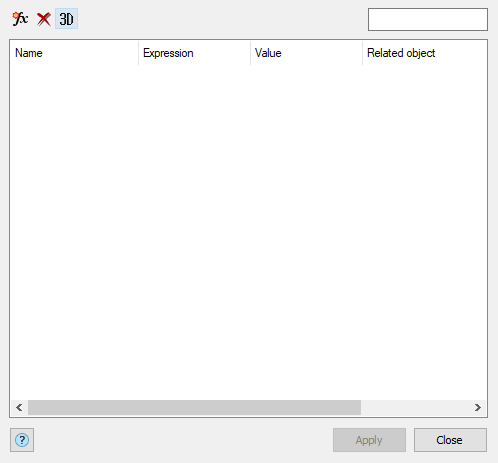Click the Apply button
This screenshot has height=463, width=498.
369,440
